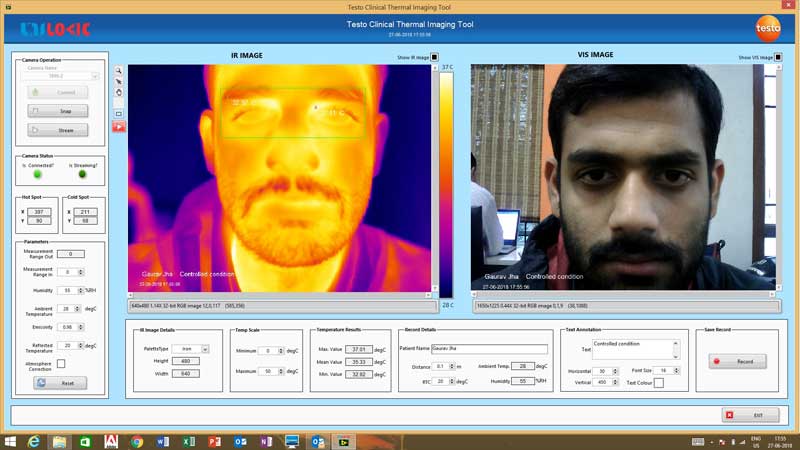Open the Camera Name dropdown
800x450 pixels.
(x=95, y=76)
